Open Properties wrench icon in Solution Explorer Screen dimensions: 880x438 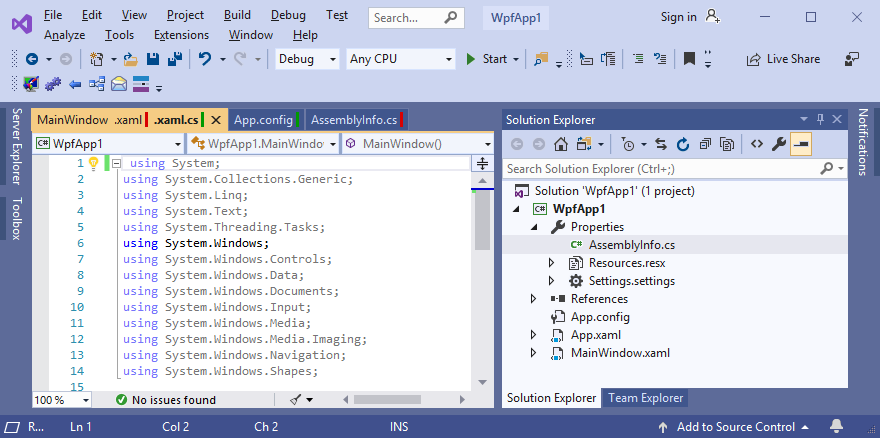pyautogui.click(x=778, y=144)
